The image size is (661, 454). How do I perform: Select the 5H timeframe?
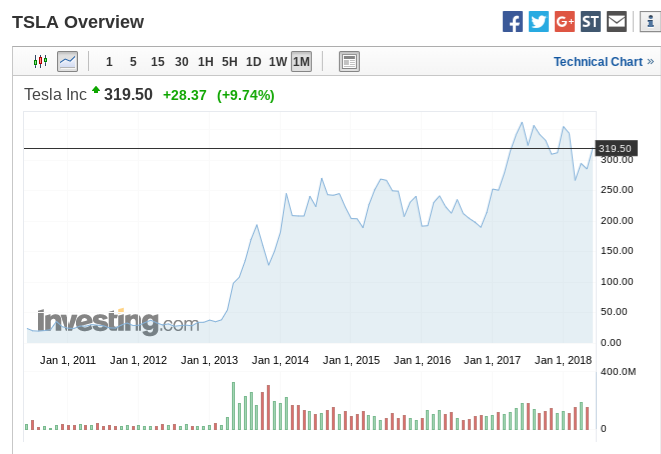click(230, 62)
